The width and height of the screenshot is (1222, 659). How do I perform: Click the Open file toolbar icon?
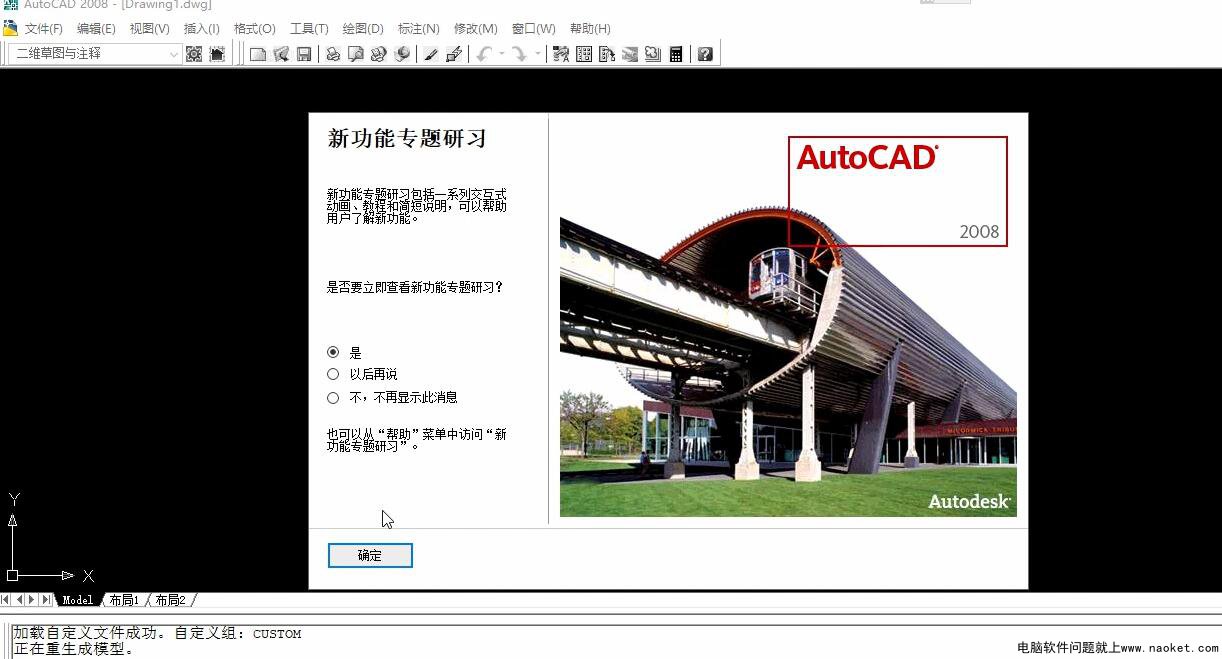tap(281, 54)
